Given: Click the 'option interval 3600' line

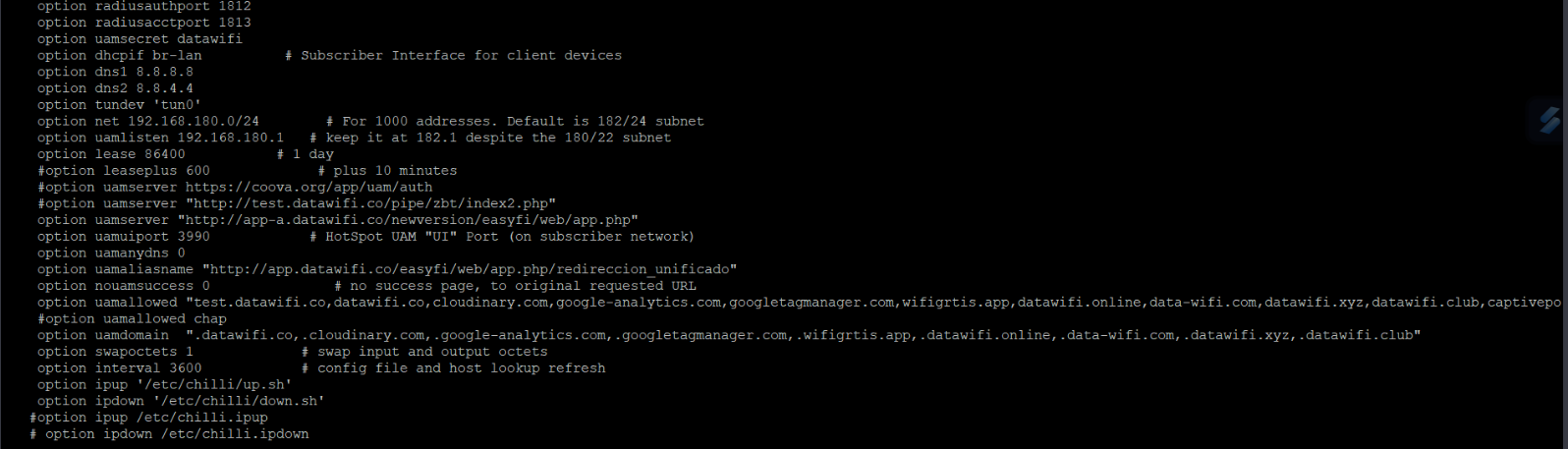Looking at the screenshot, I should pos(119,368).
